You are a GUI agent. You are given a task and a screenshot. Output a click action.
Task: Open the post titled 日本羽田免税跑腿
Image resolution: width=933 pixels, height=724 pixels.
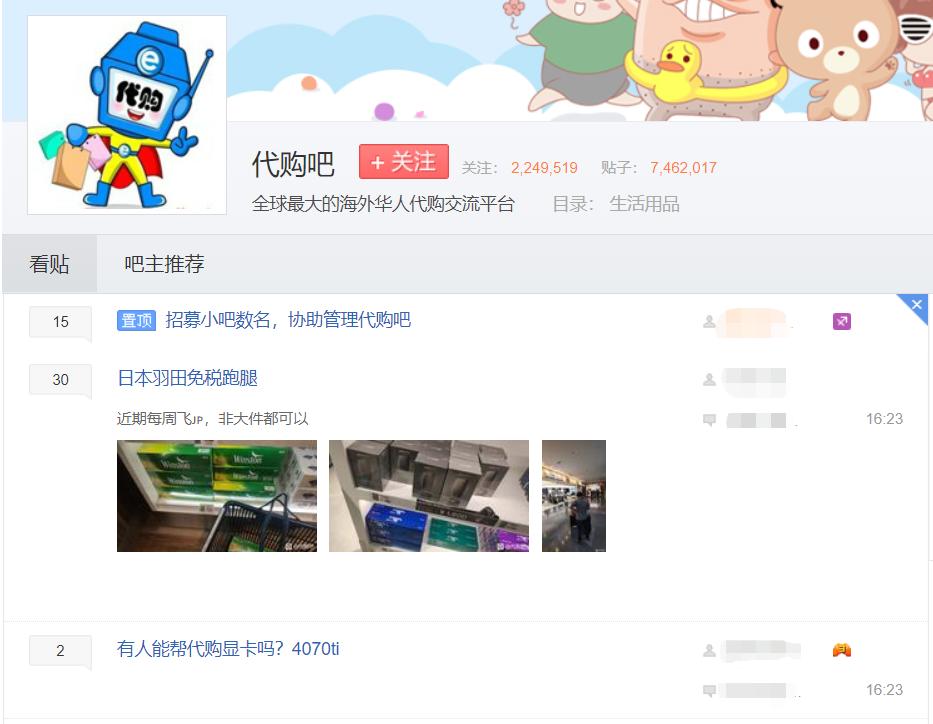point(187,378)
